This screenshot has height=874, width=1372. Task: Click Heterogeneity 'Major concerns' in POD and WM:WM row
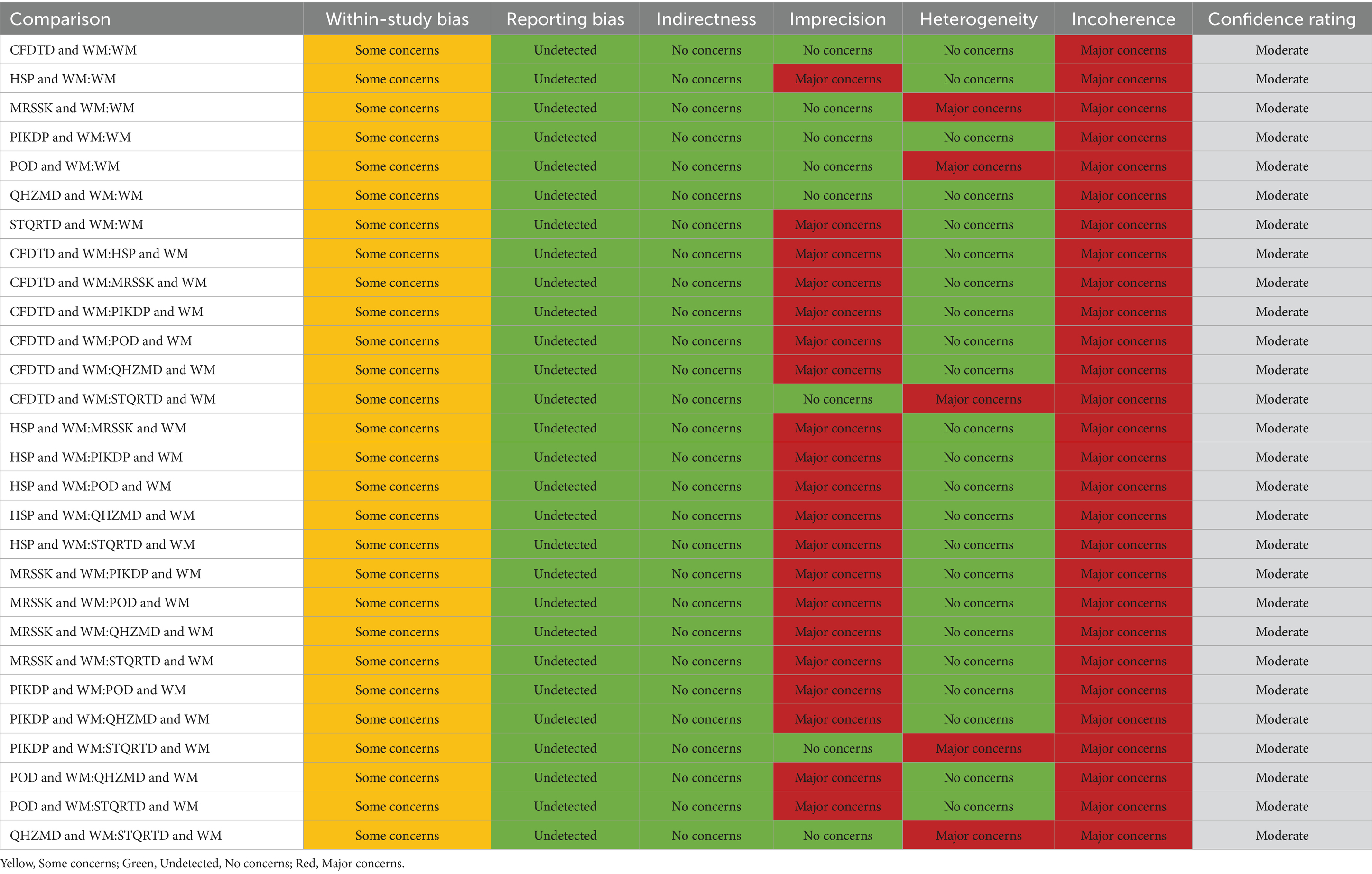[978, 166]
